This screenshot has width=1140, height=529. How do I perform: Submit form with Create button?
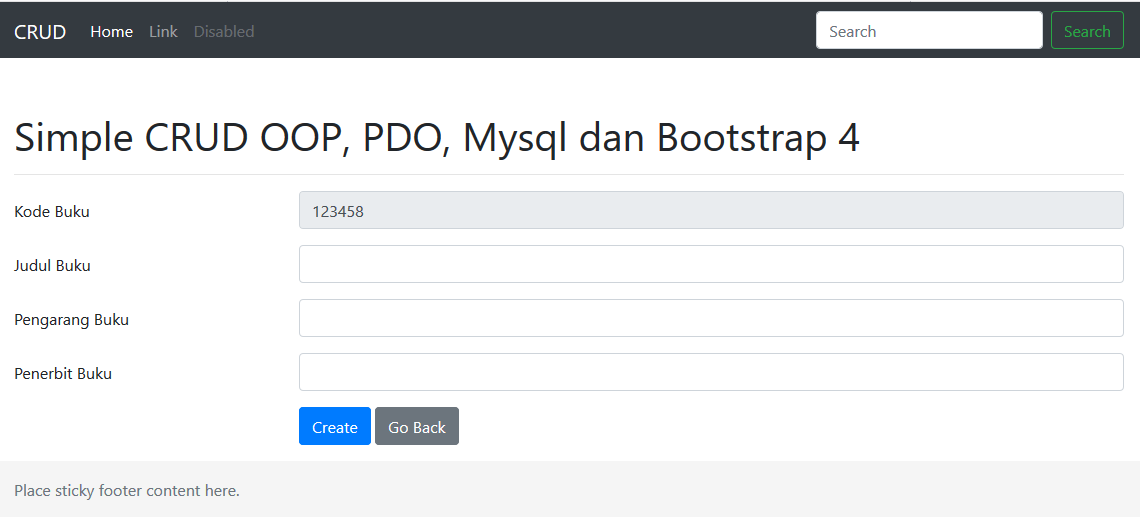coord(334,427)
